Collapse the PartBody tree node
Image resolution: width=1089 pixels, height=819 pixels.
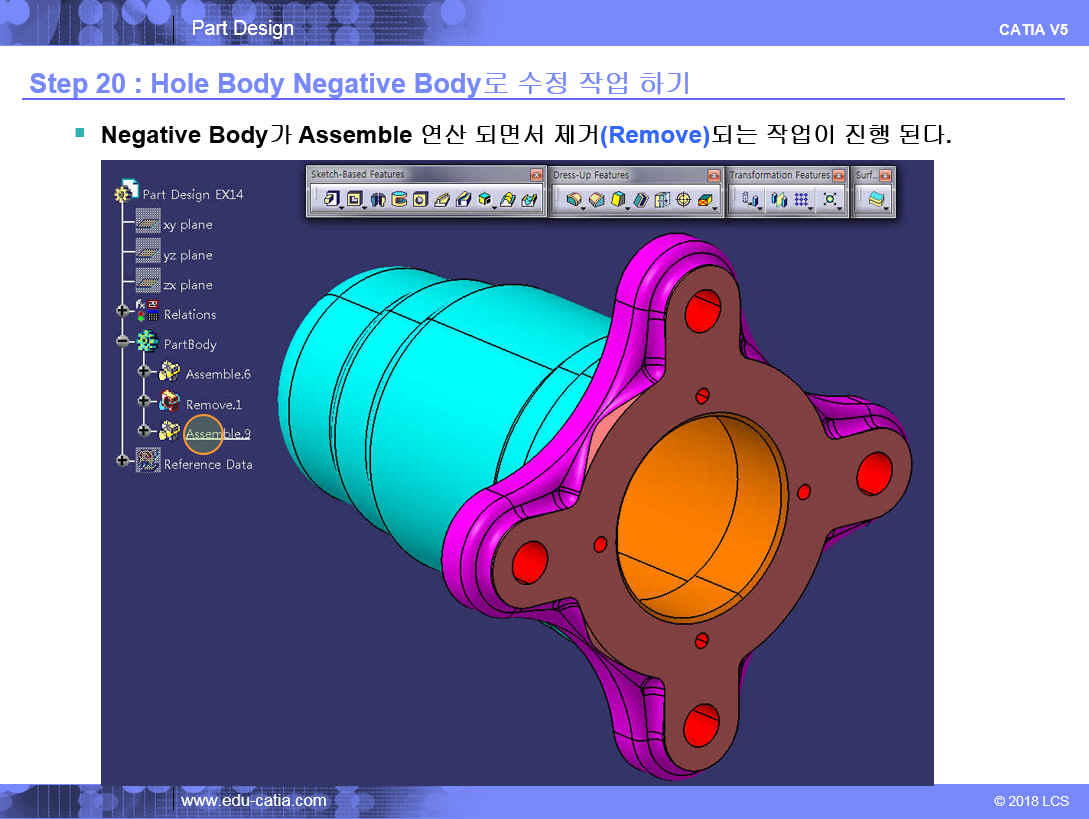coord(124,344)
